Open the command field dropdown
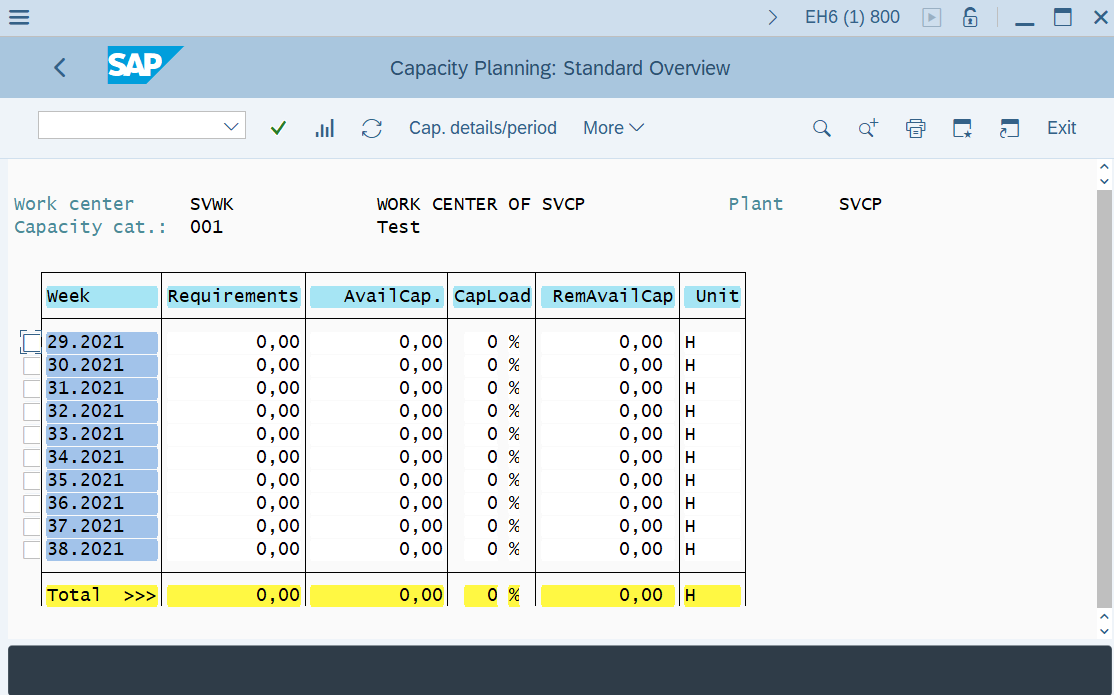This screenshot has width=1114, height=695. 232,125
